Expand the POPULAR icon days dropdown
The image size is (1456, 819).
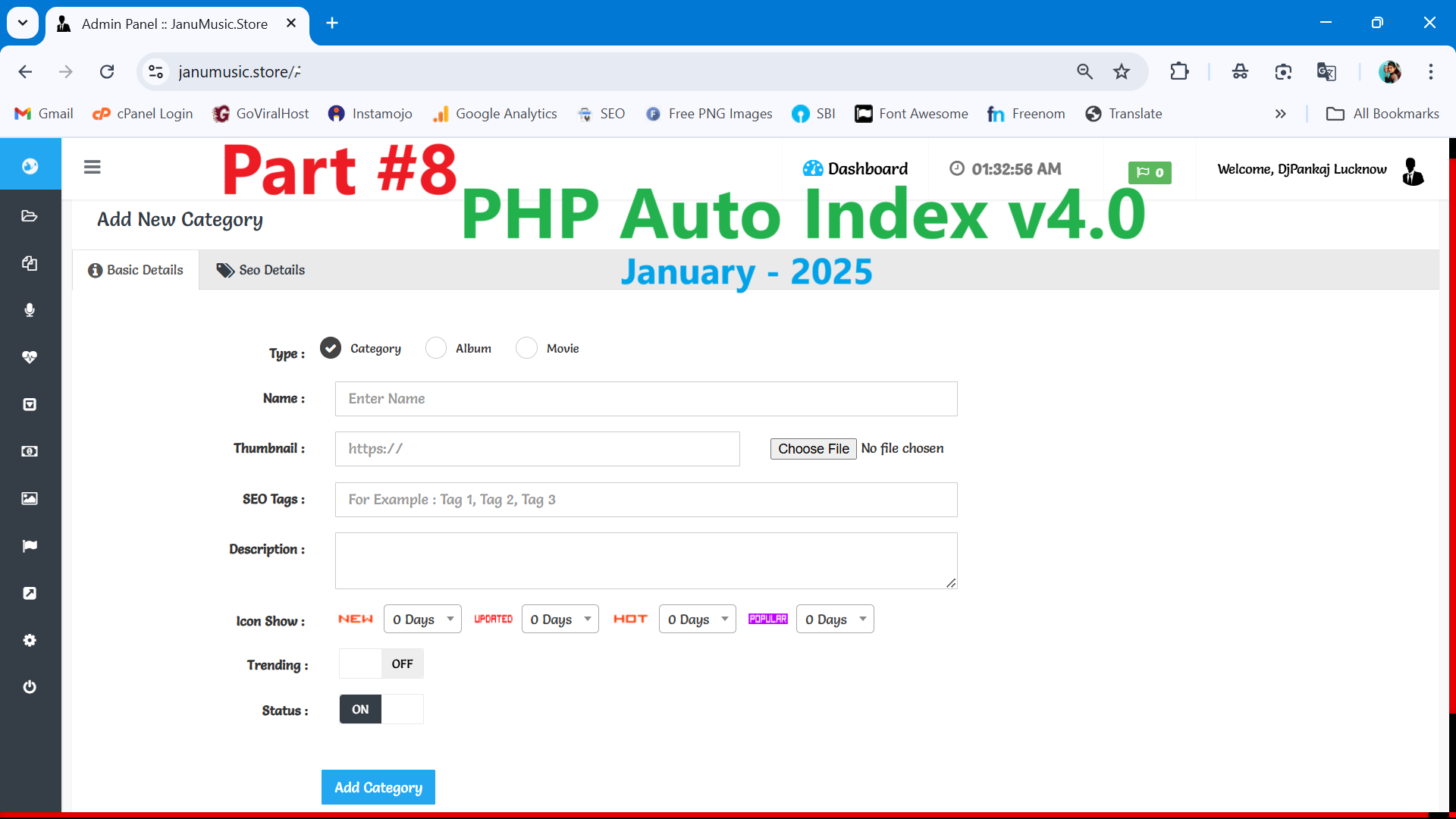click(835, 619)
